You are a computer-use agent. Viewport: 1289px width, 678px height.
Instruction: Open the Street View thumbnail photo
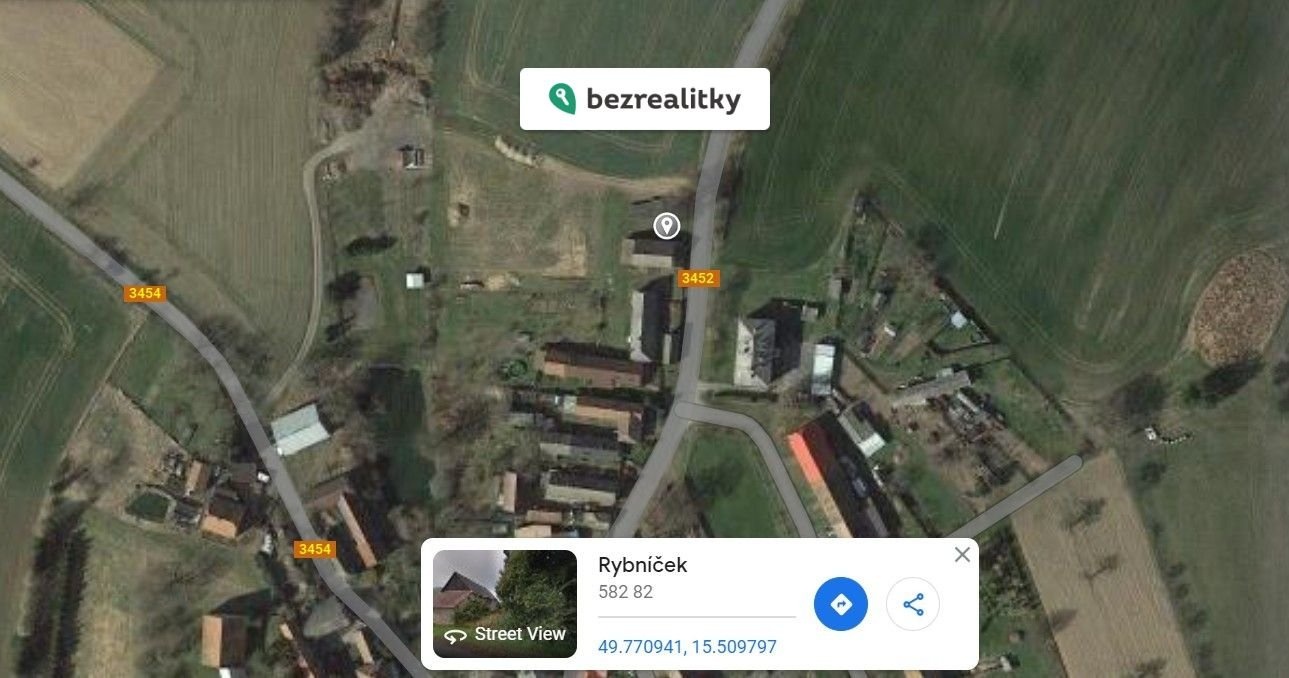coord(505,604)
